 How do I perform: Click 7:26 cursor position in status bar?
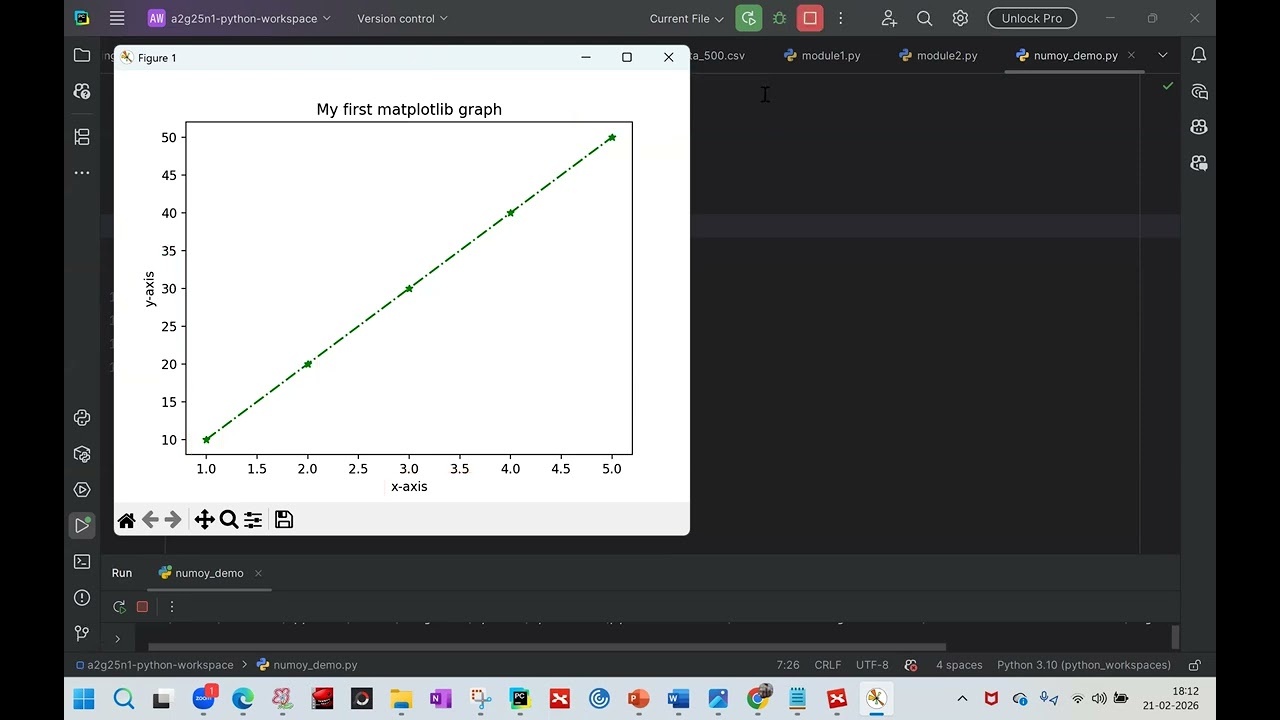pos(788,665)
